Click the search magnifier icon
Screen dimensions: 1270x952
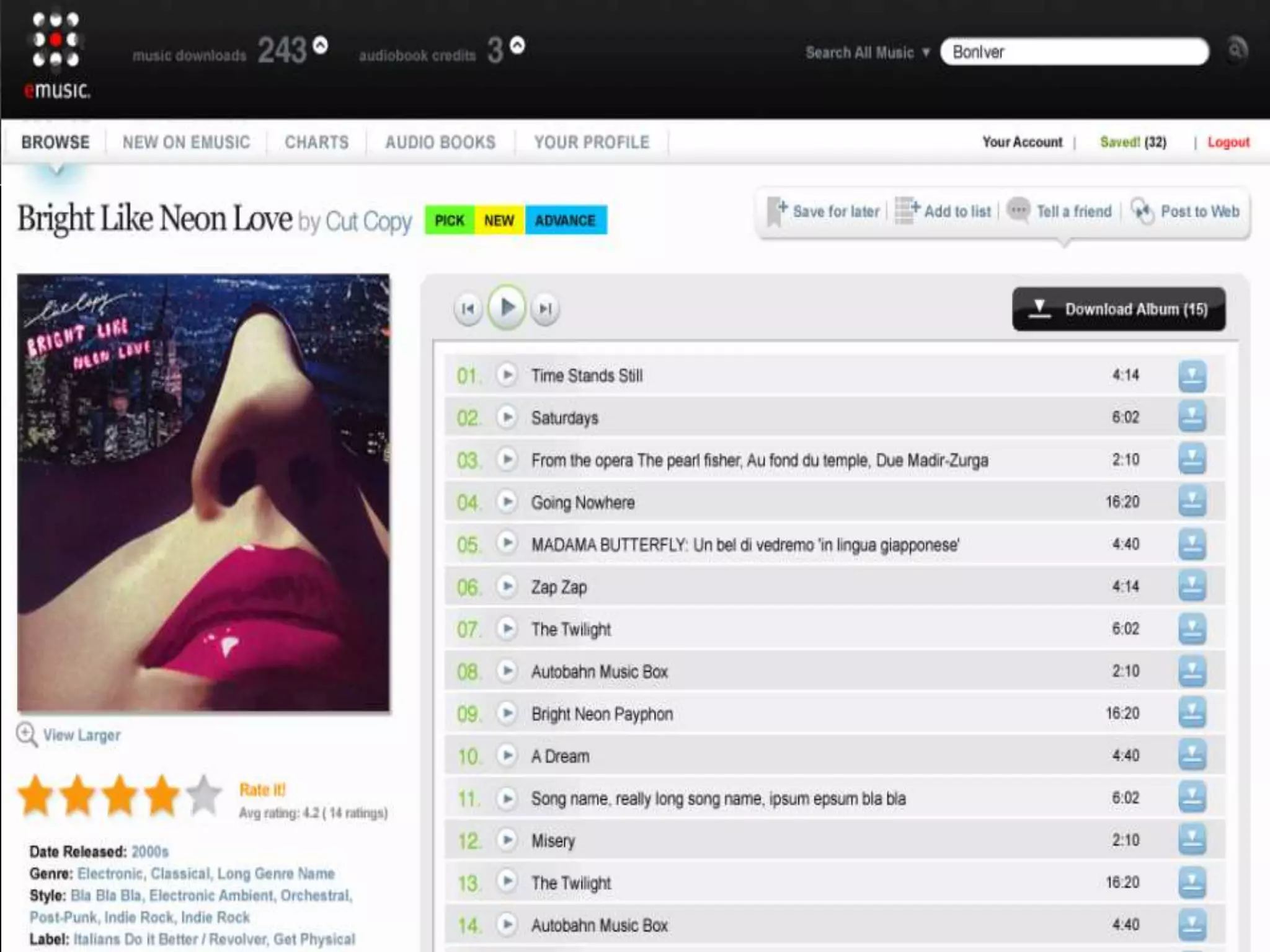[1236, 51]
